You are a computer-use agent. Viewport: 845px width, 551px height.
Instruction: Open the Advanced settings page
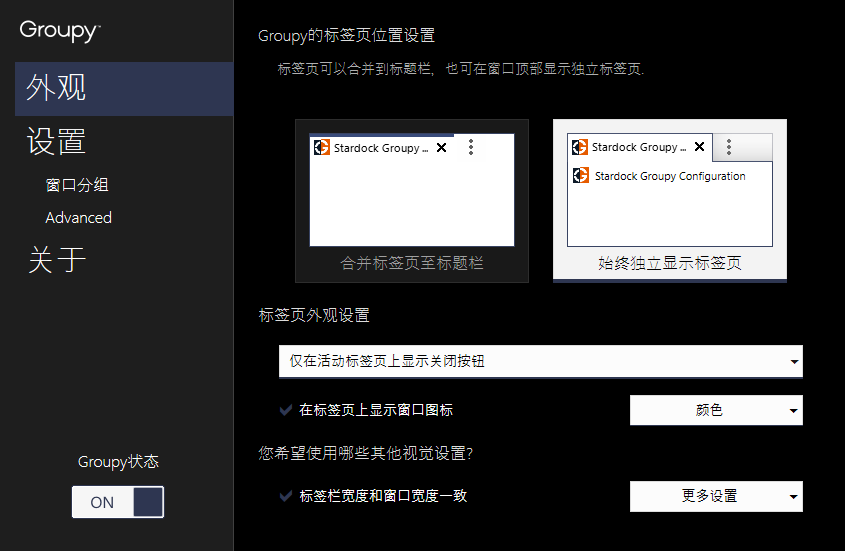[78, 218]
